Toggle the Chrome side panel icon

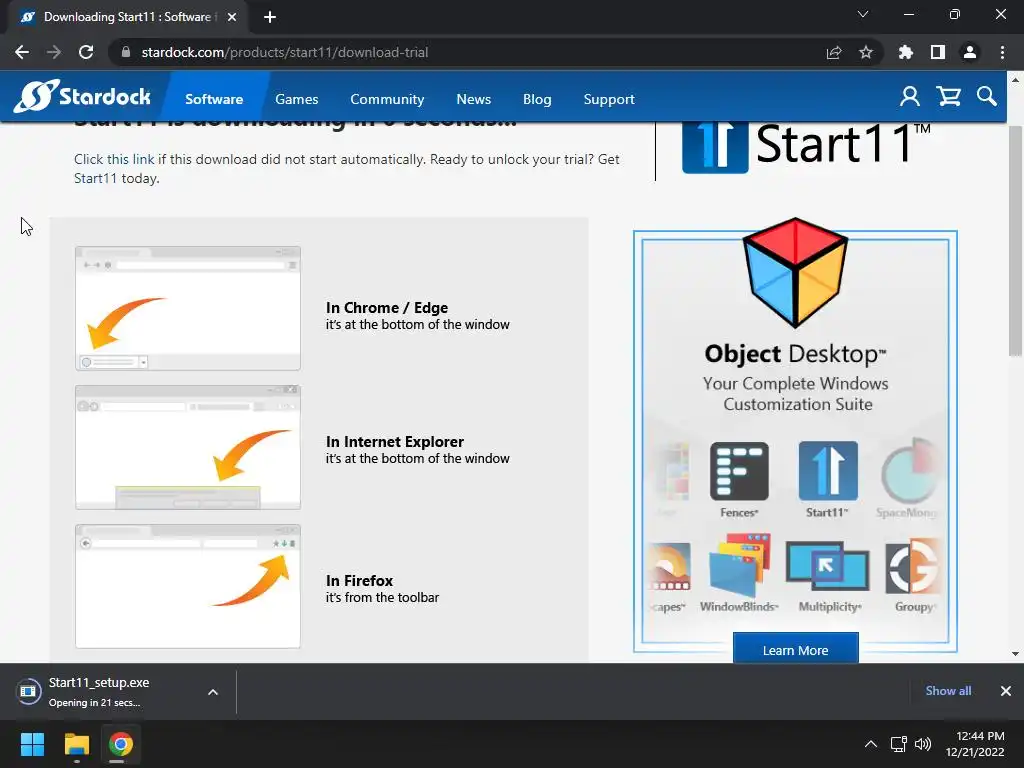tap(938, 52)
